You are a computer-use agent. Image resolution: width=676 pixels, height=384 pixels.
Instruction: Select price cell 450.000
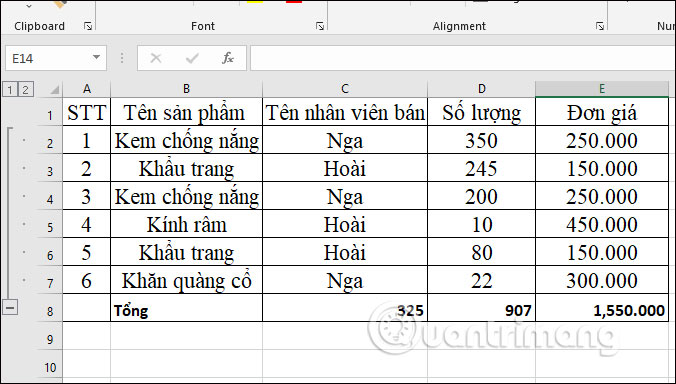[602, 224]
